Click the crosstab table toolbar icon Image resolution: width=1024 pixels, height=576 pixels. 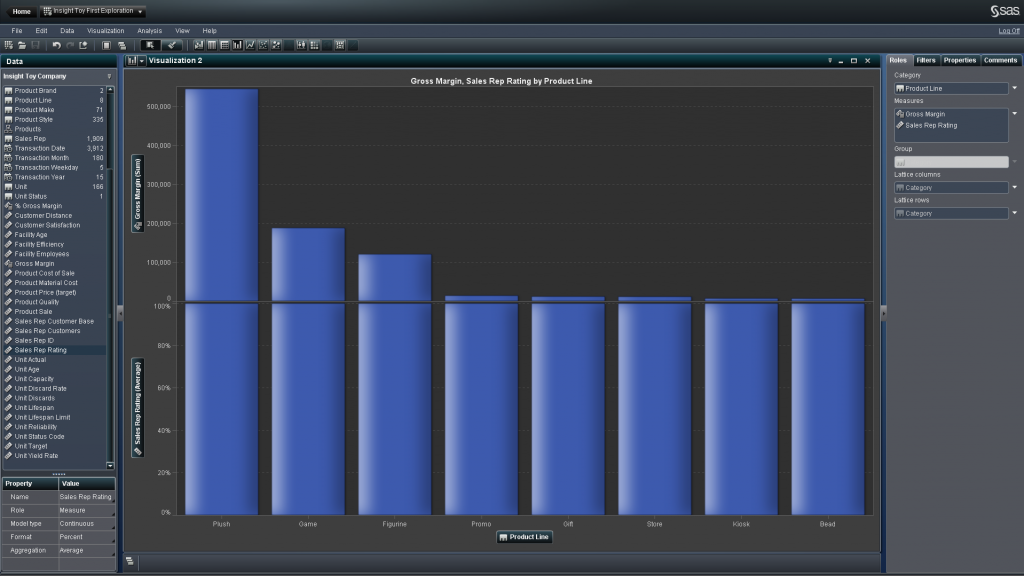point(224,45)
